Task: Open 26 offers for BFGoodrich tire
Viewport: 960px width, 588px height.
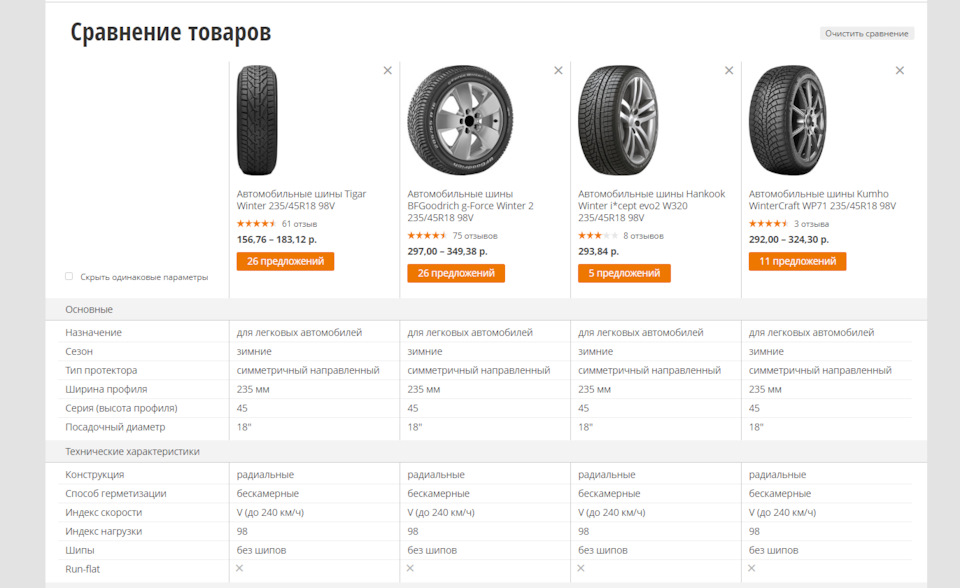Action: pos(456,273)
